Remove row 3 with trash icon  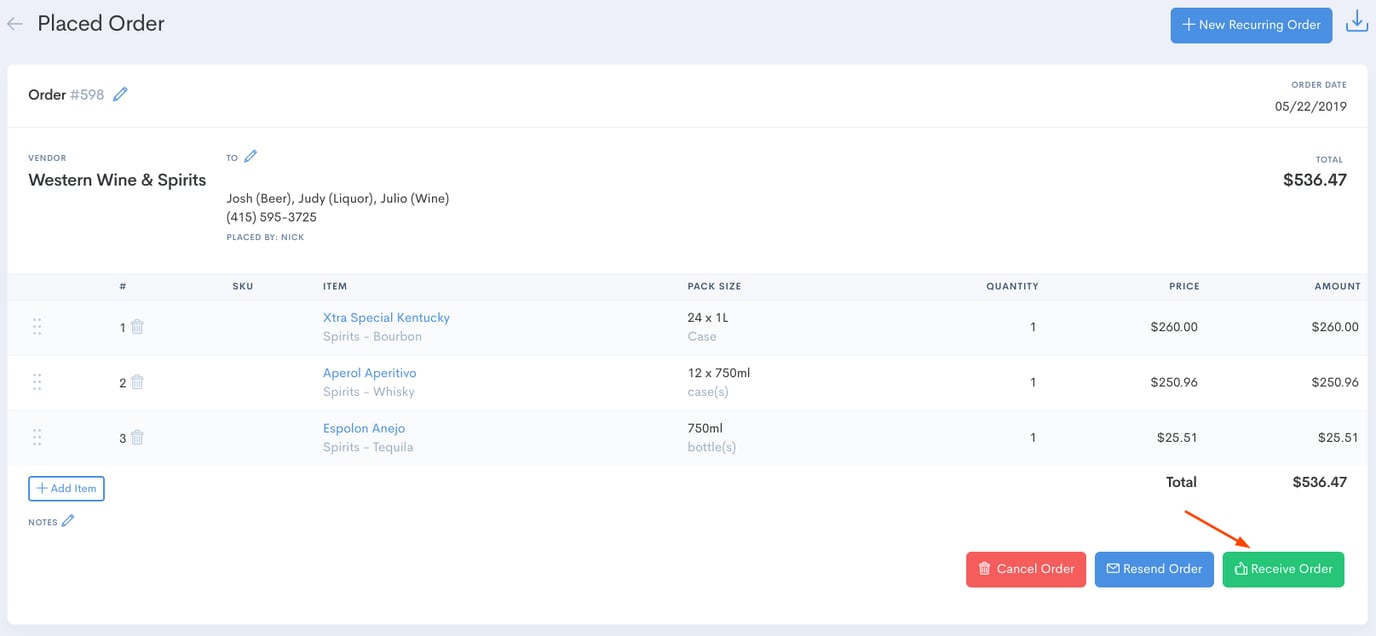(x=138, y=437)
